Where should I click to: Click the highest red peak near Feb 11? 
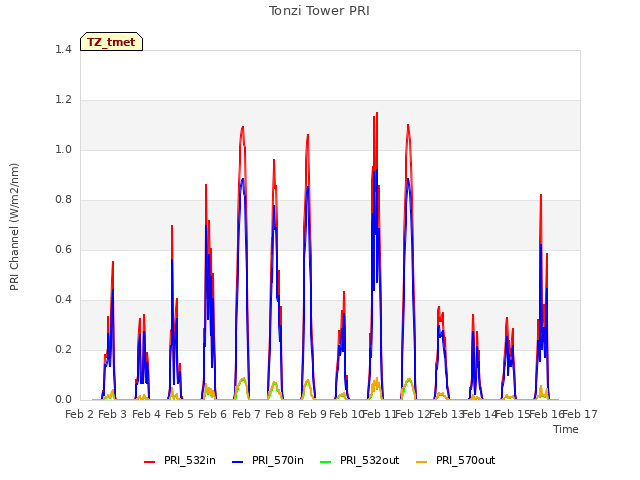coord(377,113)
